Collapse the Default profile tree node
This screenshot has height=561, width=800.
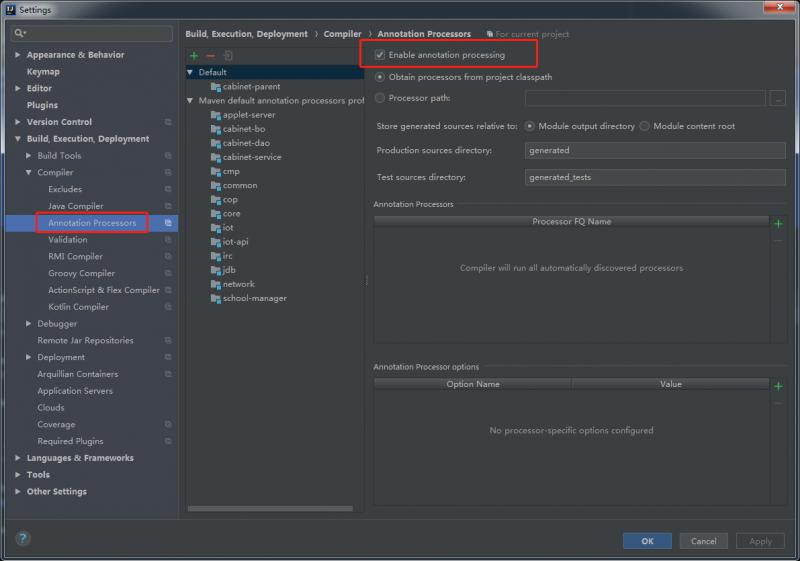coord(190,72)
